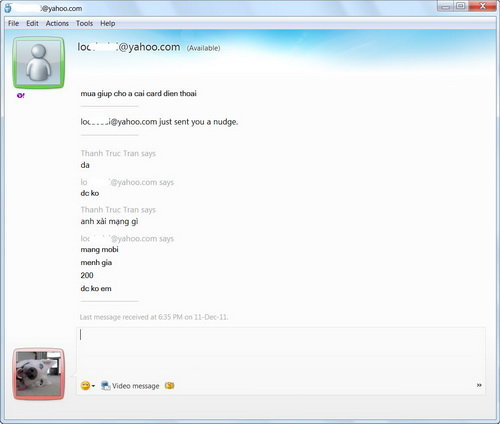Image resolution: width=500 pixels, height=424 pixels.
Task: Click the orange icon beside Video message
Action: pos(169,385)
